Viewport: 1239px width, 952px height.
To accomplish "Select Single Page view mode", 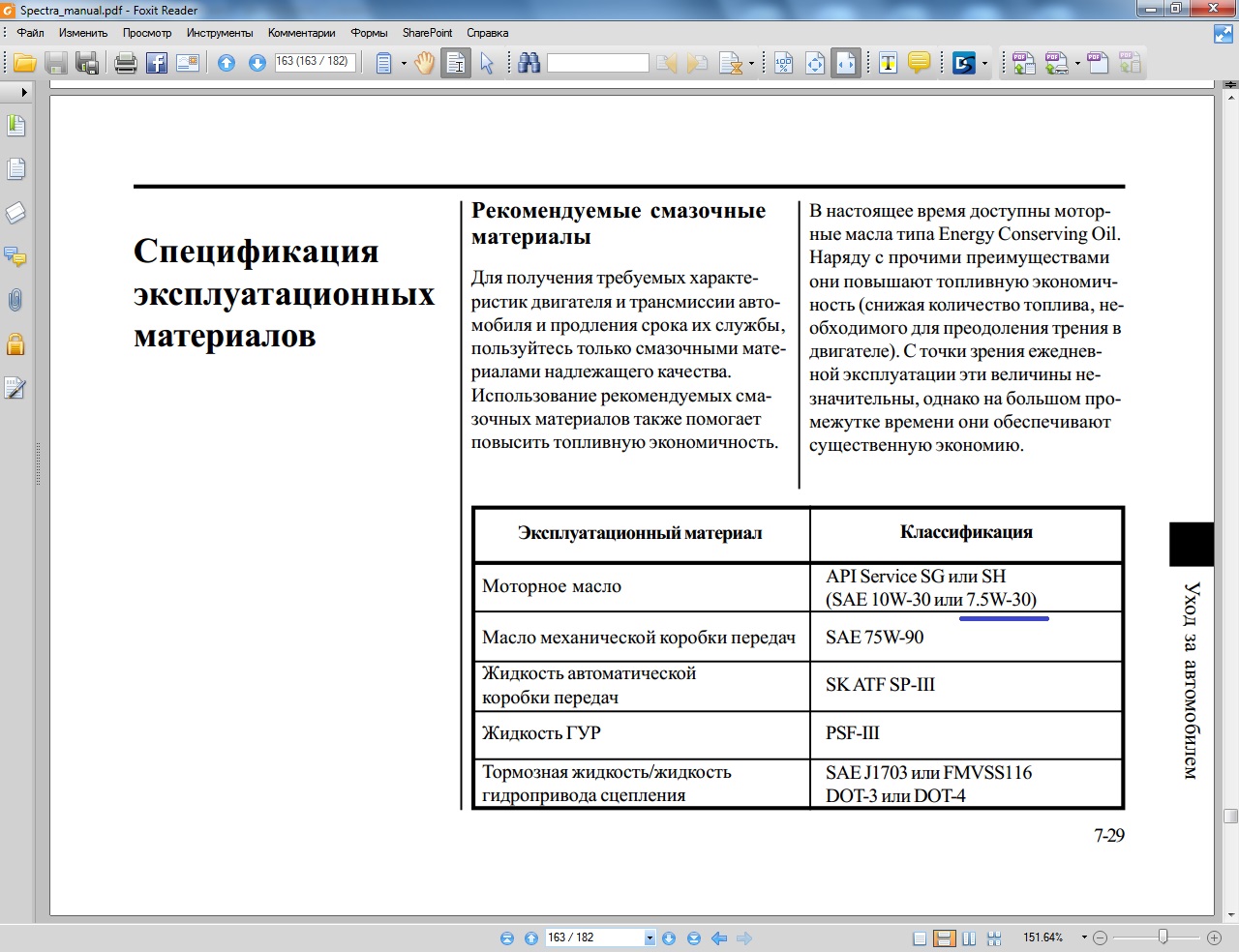I will pos(921,938).
